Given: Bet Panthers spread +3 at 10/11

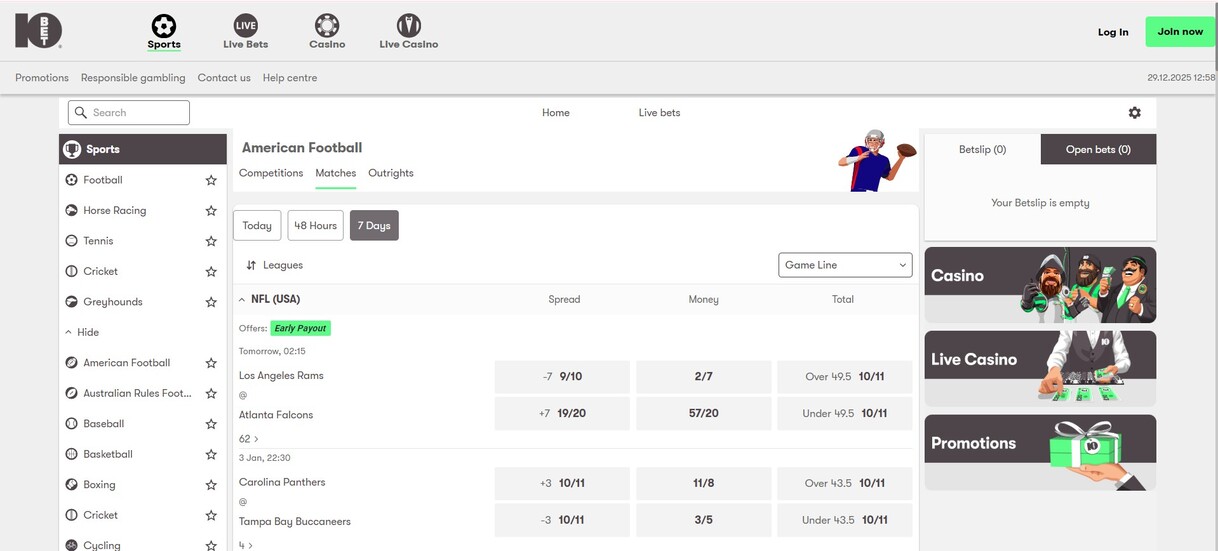Looking at the screenshot, I should point(562,483).
